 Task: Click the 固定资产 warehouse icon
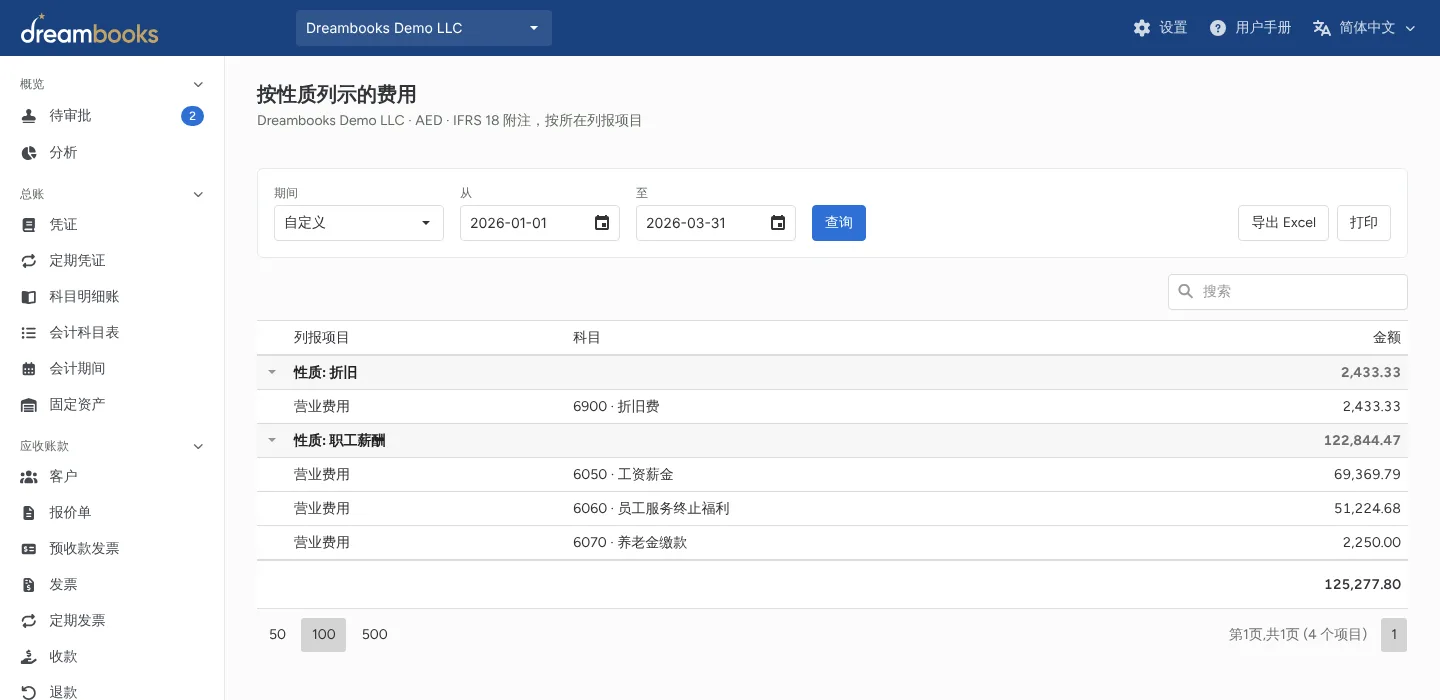pos(29,404)
